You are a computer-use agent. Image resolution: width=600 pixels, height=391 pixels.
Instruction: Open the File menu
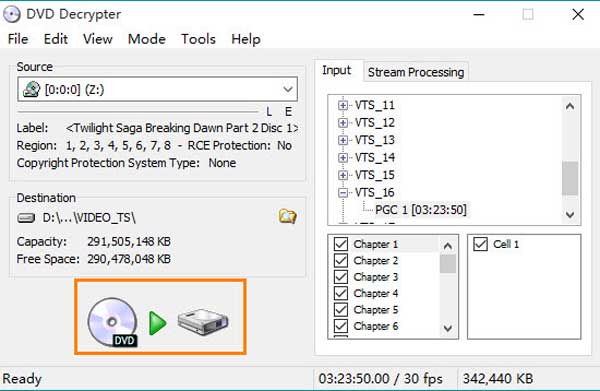[x=18, y=39]
